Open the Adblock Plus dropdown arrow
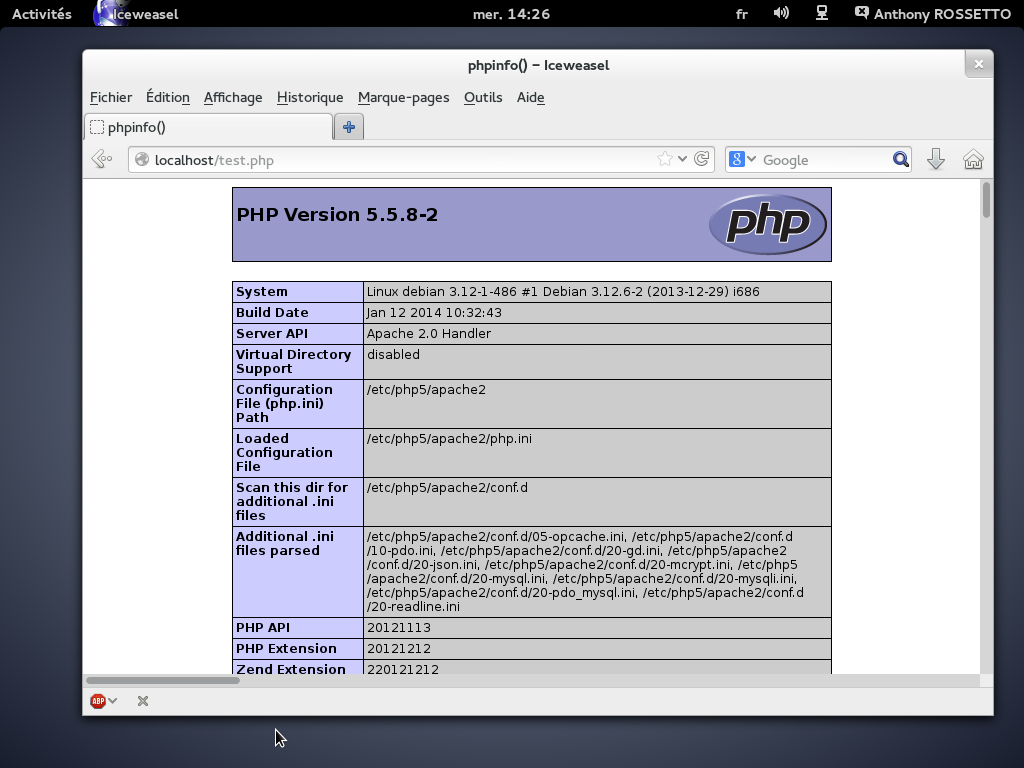Image resolution: width=1024 pixels, height=768 pixels. pos(113,701)
